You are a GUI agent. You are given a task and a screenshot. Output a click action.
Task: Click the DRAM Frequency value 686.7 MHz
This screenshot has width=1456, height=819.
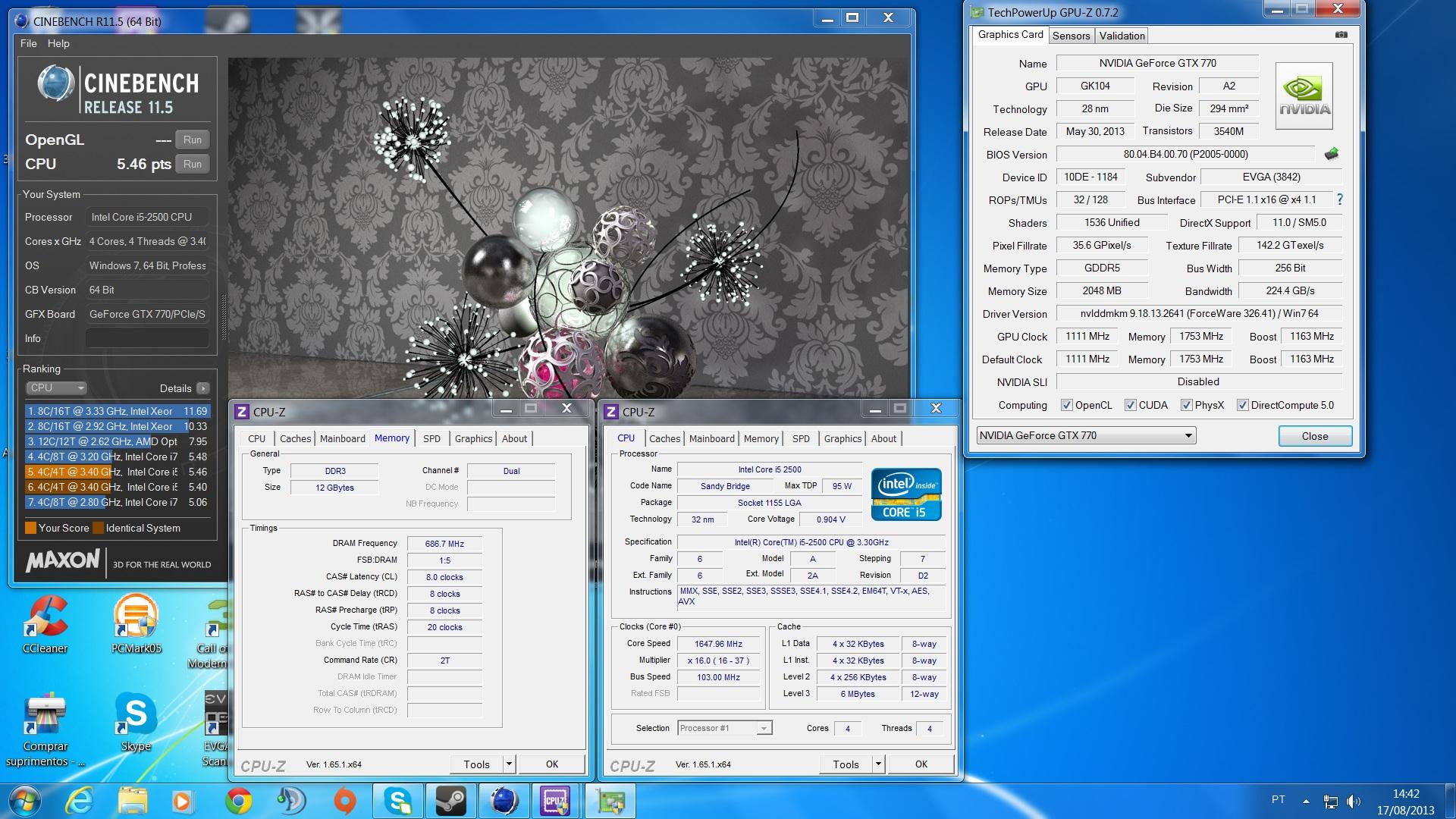pos(444,544)
